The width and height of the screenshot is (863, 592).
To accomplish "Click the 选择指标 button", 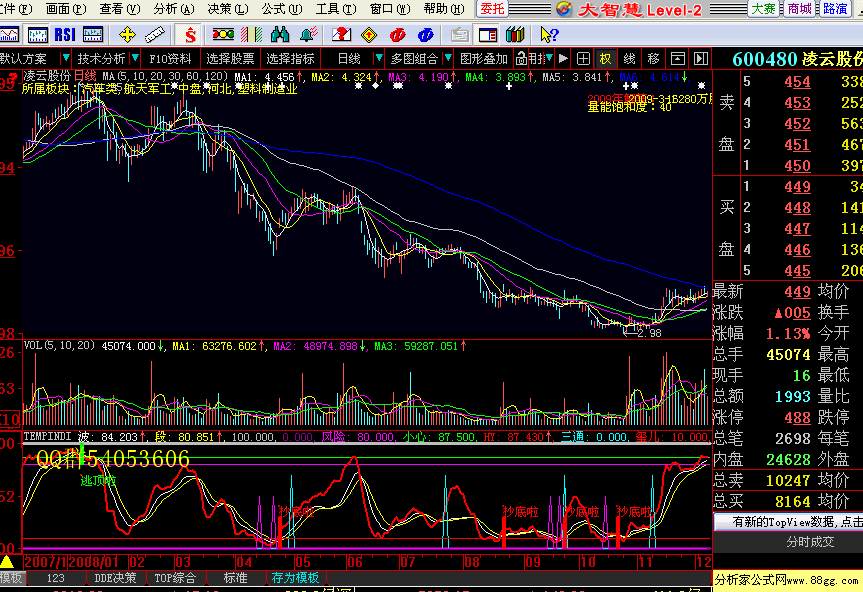I will coord(290,58).
